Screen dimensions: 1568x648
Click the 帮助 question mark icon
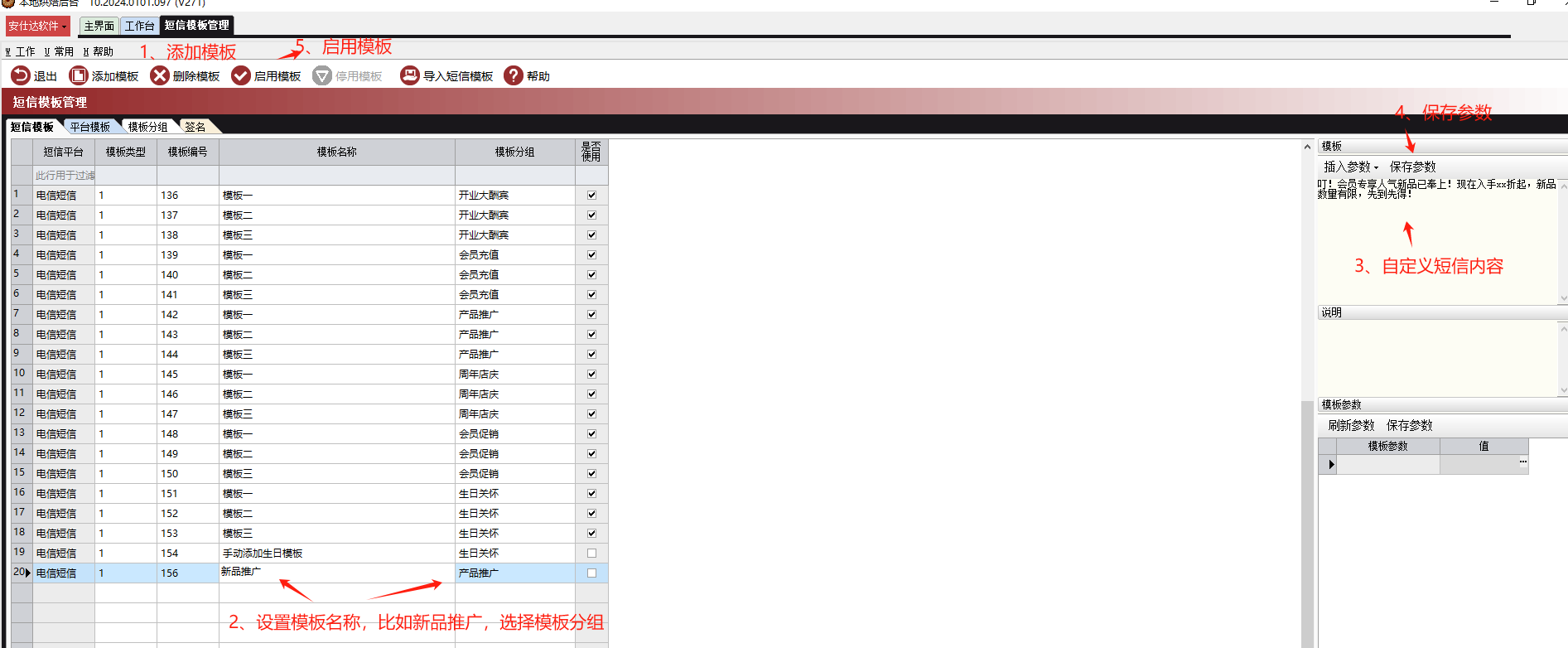click(514, 75)
